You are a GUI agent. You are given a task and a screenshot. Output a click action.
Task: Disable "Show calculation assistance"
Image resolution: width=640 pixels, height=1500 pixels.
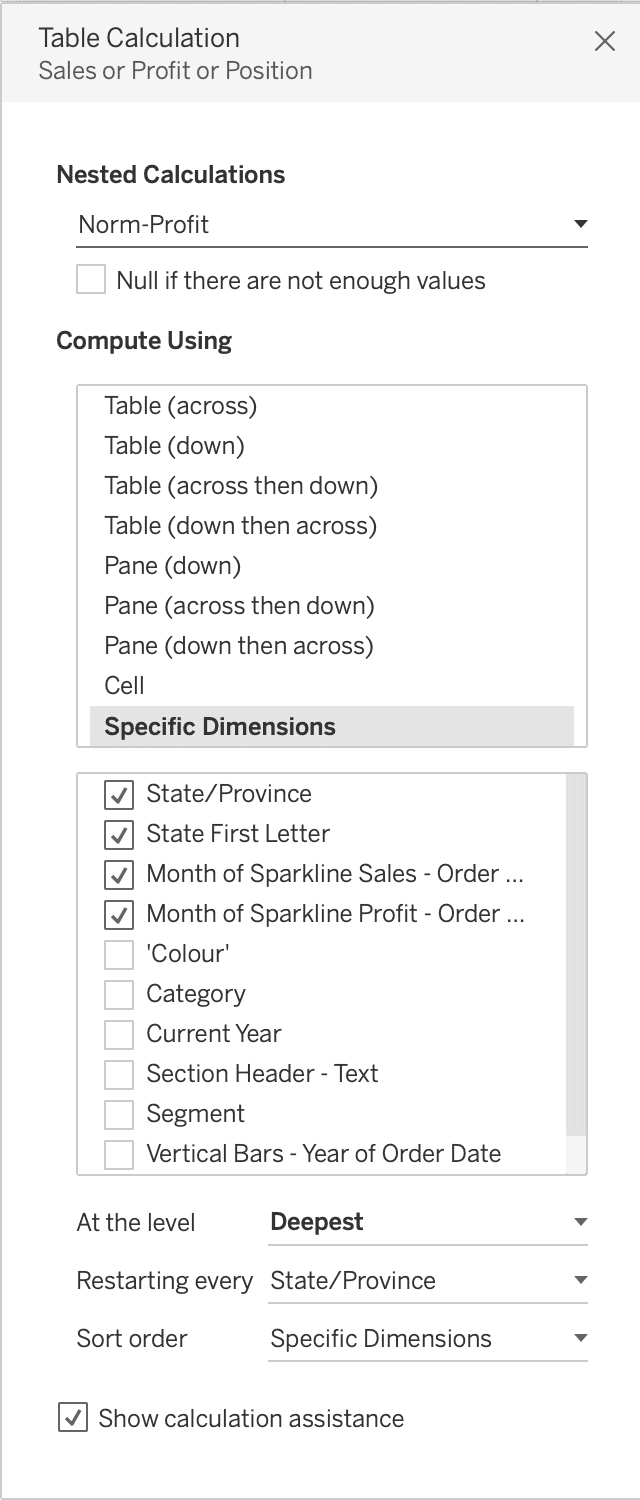pos(71,1418)
